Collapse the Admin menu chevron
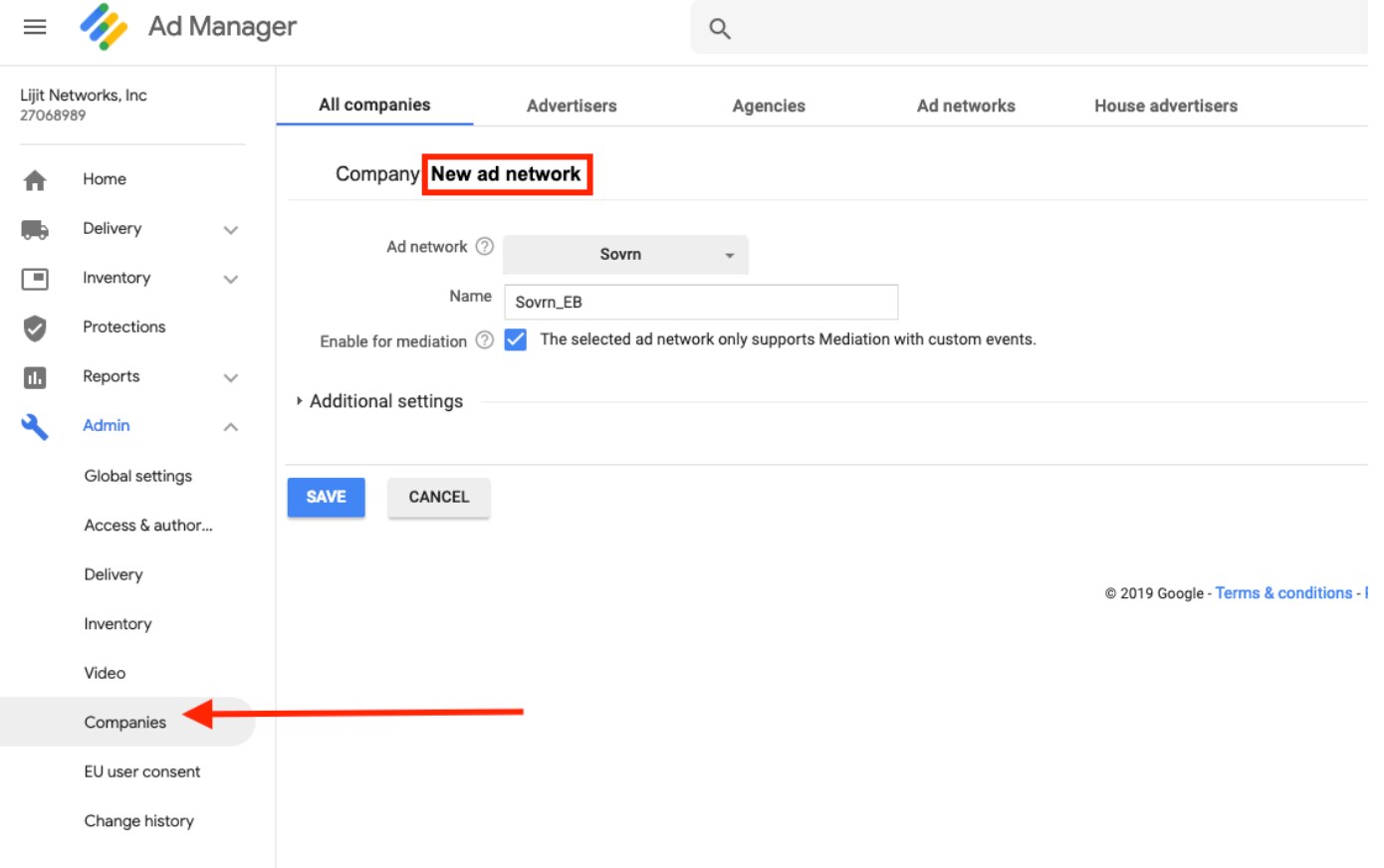 tap(231, 427)
